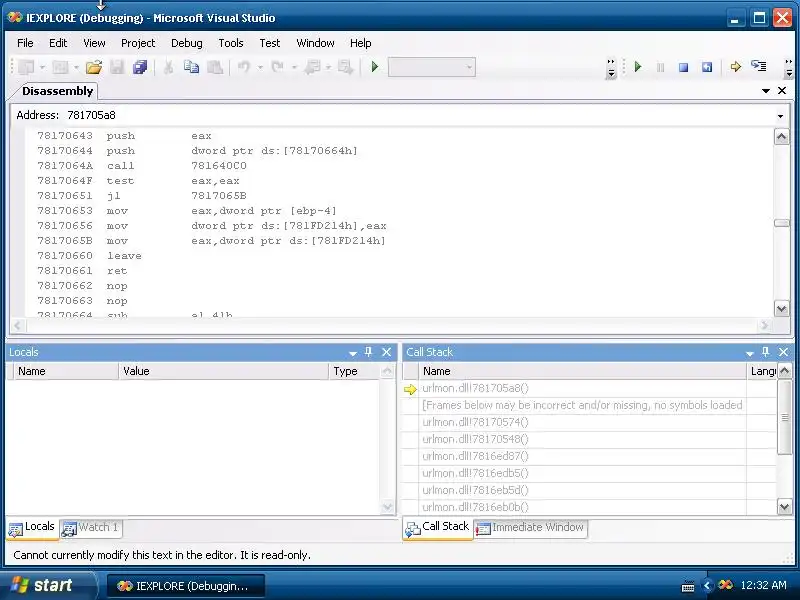Click the Undo arrow icon
The width and height of the screenshot is (800, 600).
click(x=244, y=67)
